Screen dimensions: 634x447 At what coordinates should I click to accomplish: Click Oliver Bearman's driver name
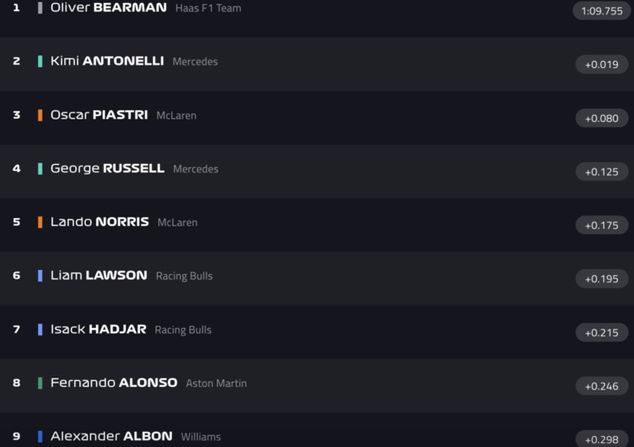tap(108, 8)
